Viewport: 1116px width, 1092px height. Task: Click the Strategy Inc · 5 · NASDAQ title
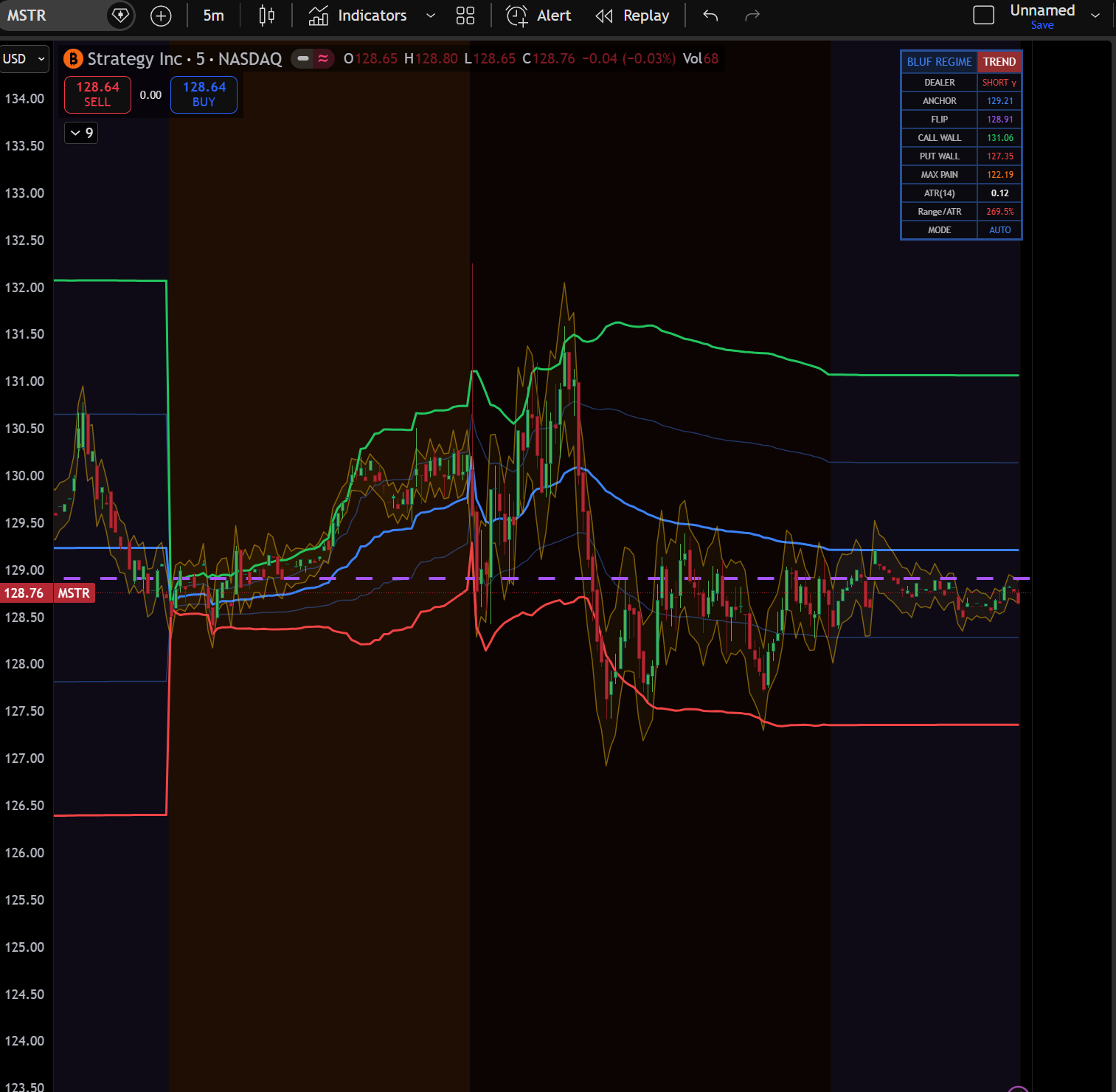[x=184, y=59]
